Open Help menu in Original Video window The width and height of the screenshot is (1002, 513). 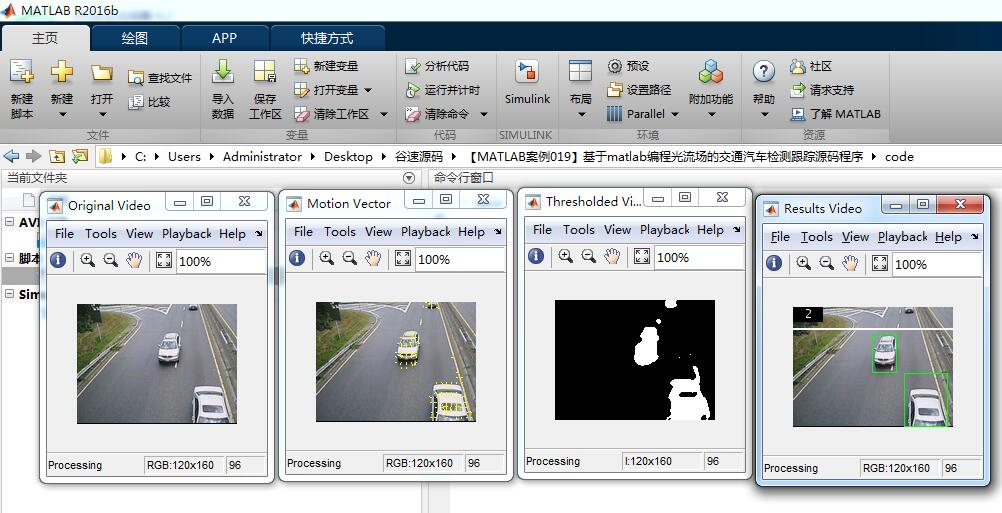[233, 233]
